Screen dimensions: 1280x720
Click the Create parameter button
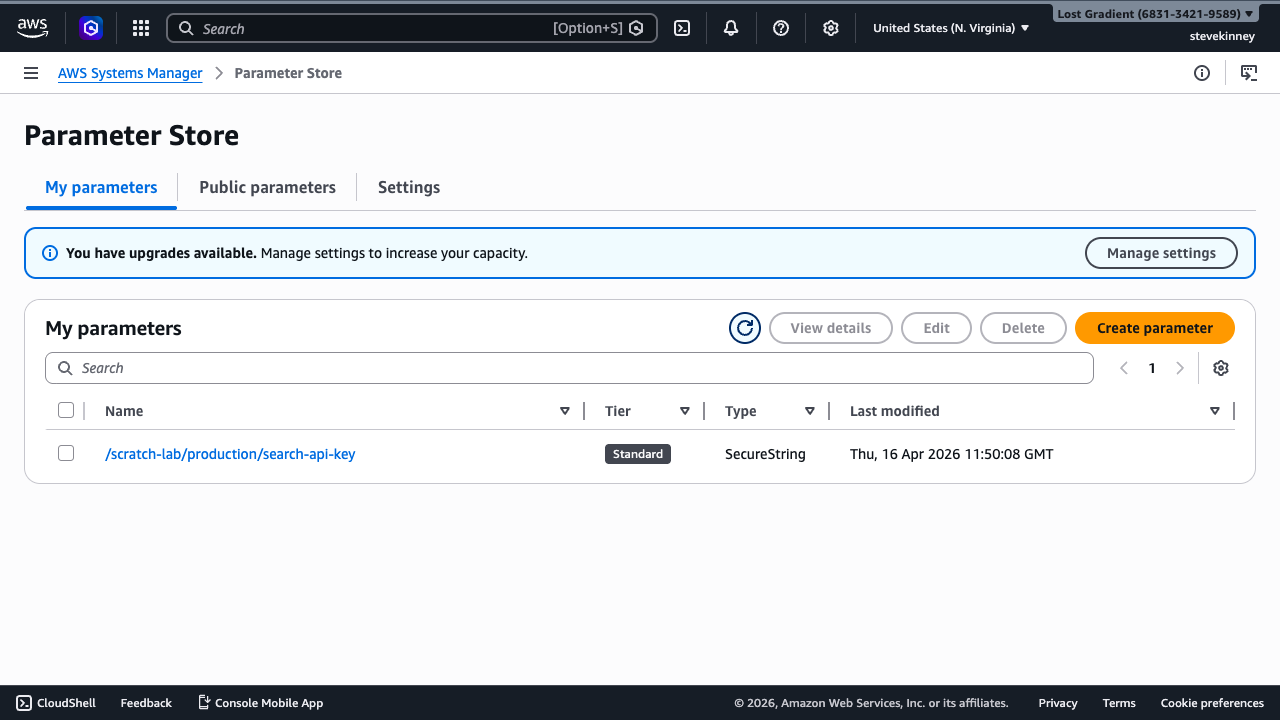(1155, 328)
